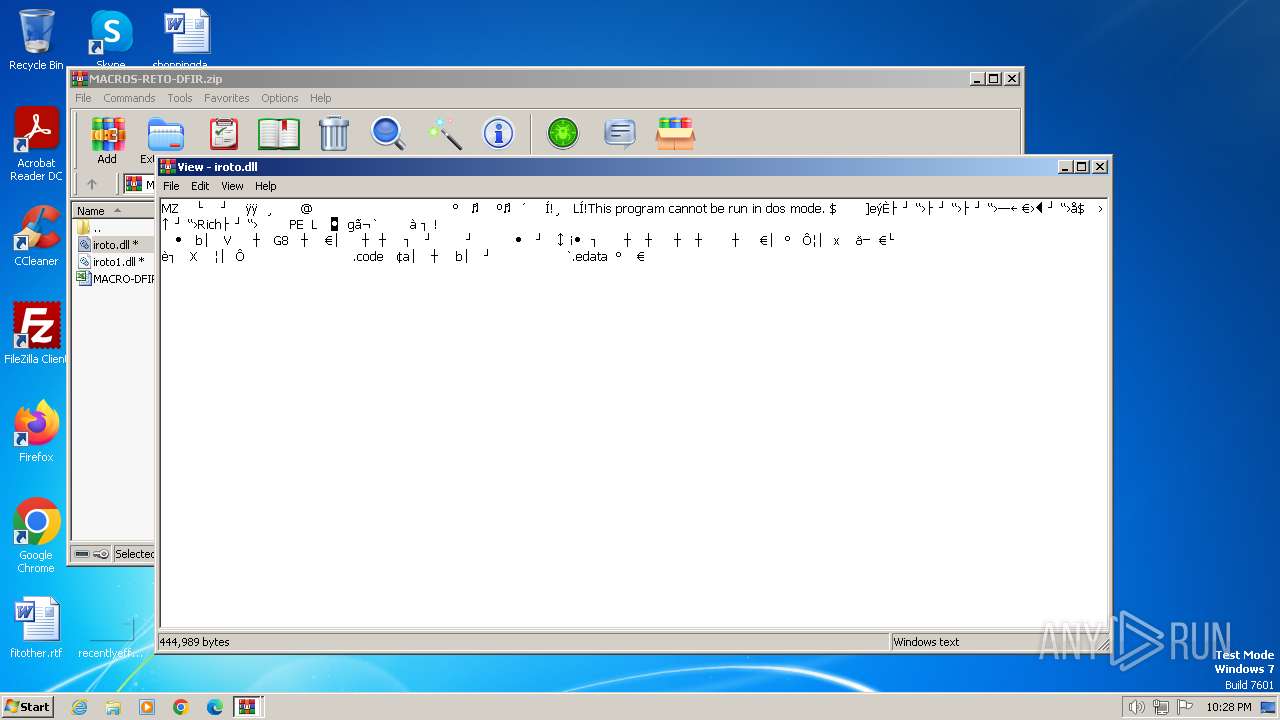Click the volume speaker tray icon

(x=1136, y=707)
